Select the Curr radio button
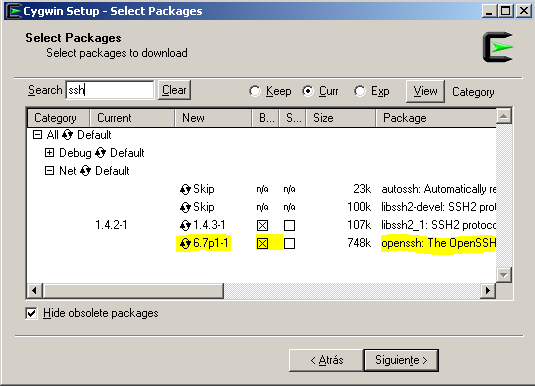 [x=308, y=91]
